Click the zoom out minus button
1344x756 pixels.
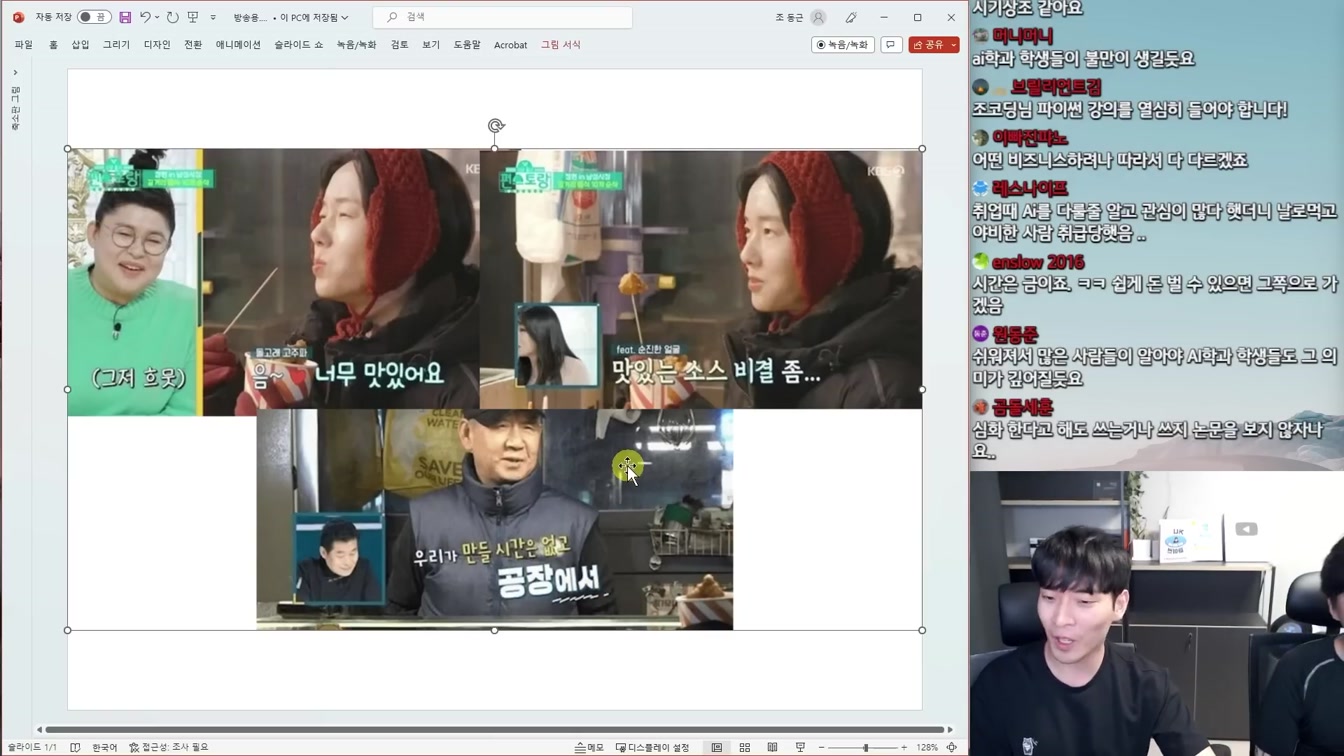point(821,747)
